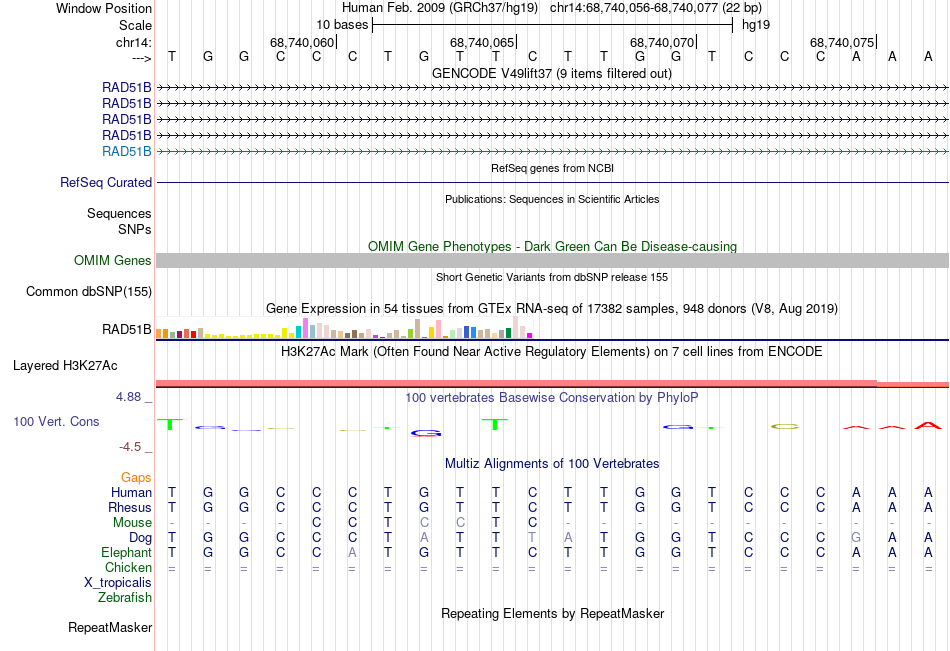Image resolution: width=950 pixels, height=651 pixels.
Task: Click the chr14 coordinate range text
Action: pyautogui.click(x=656, y=8)
